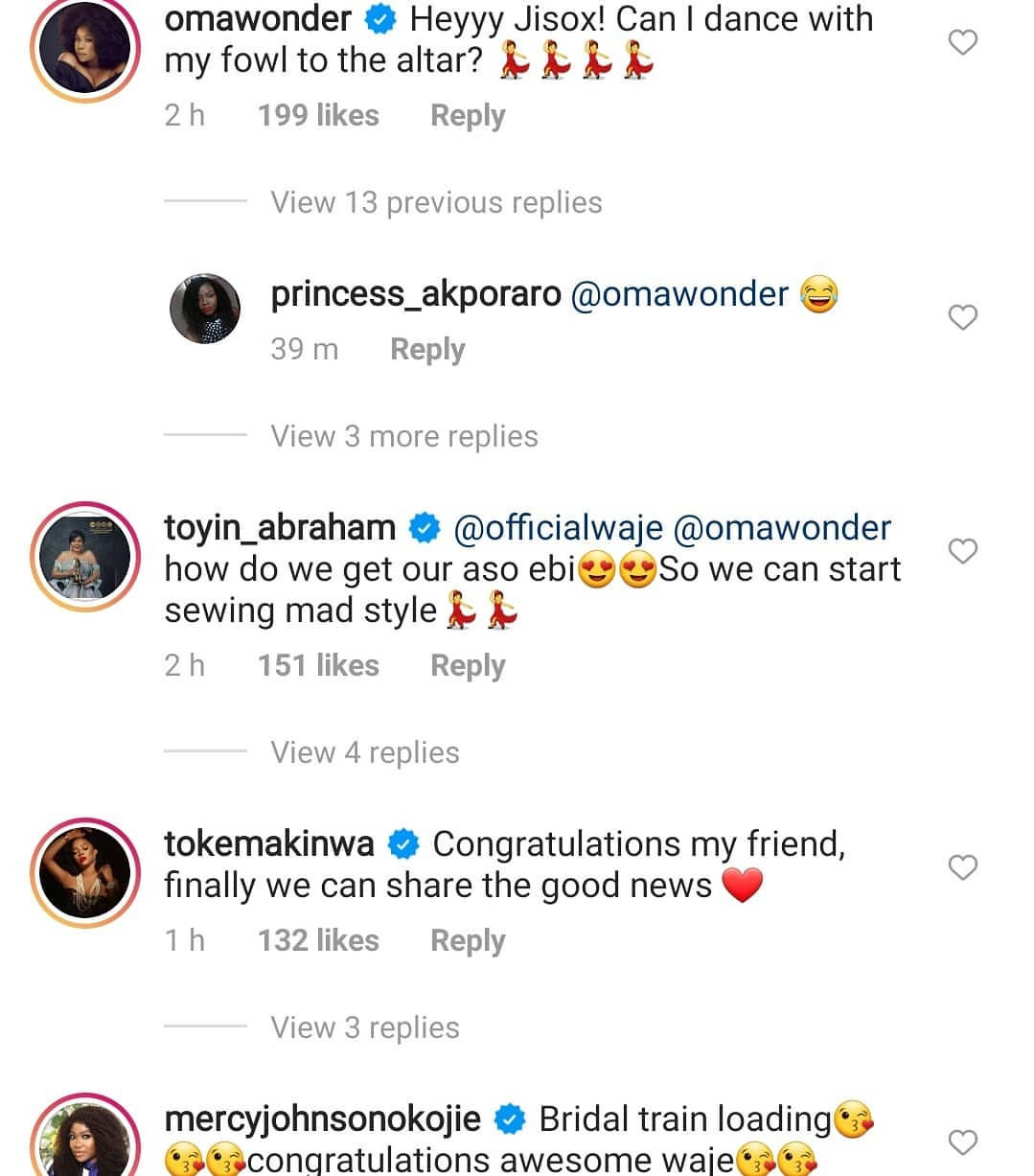The image size is (1034, 1176).
Task: Tap heart on princess_akporaro's reply
Action: (962, 317)
